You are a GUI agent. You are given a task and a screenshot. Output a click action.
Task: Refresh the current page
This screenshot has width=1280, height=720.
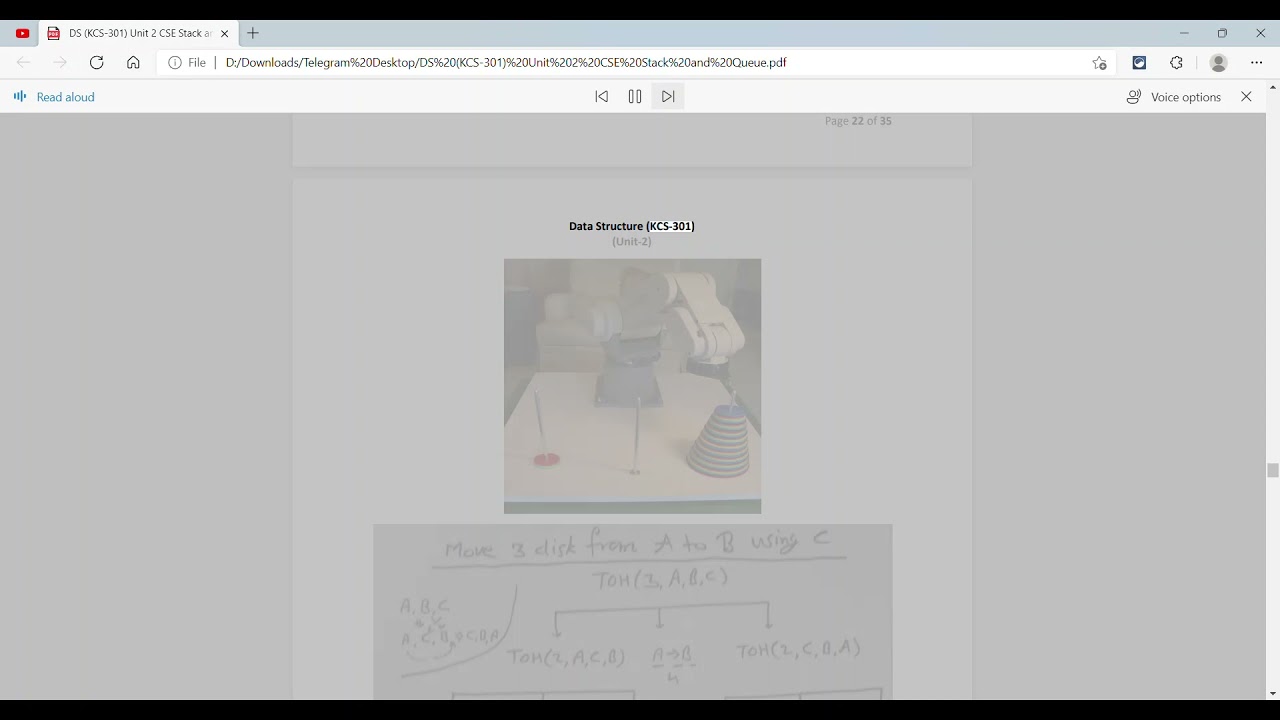click(96, 62)
